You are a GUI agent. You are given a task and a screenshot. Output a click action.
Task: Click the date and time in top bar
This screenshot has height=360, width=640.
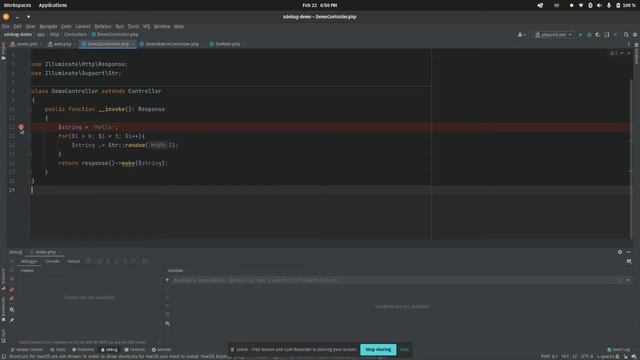[x=320, y=5]
